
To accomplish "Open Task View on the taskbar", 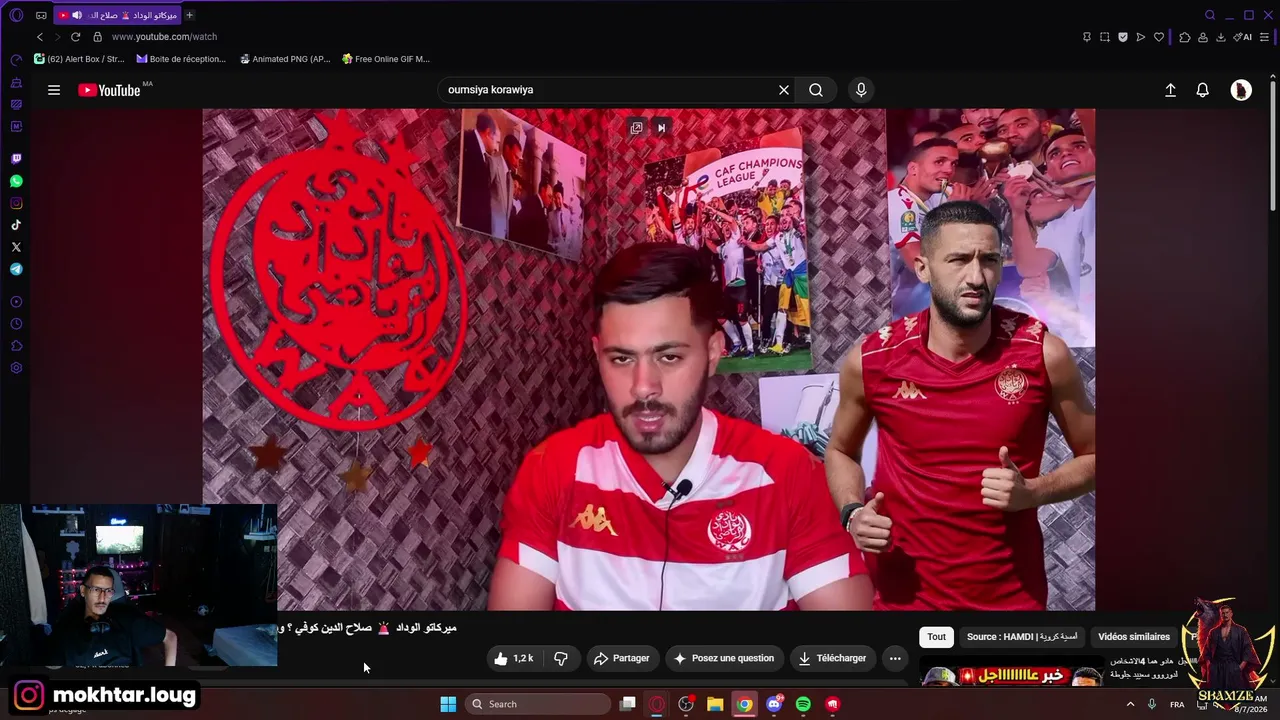I will 628,704.
